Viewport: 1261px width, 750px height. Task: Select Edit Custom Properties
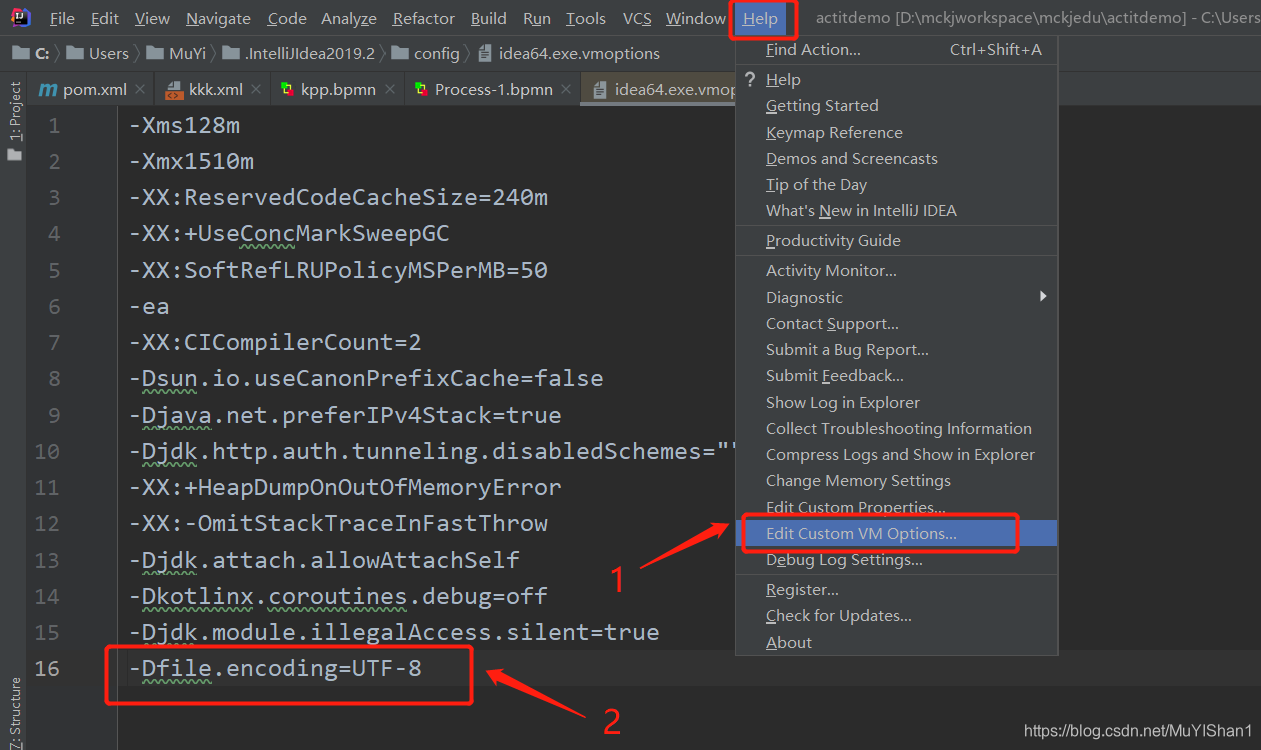point(896,507)
